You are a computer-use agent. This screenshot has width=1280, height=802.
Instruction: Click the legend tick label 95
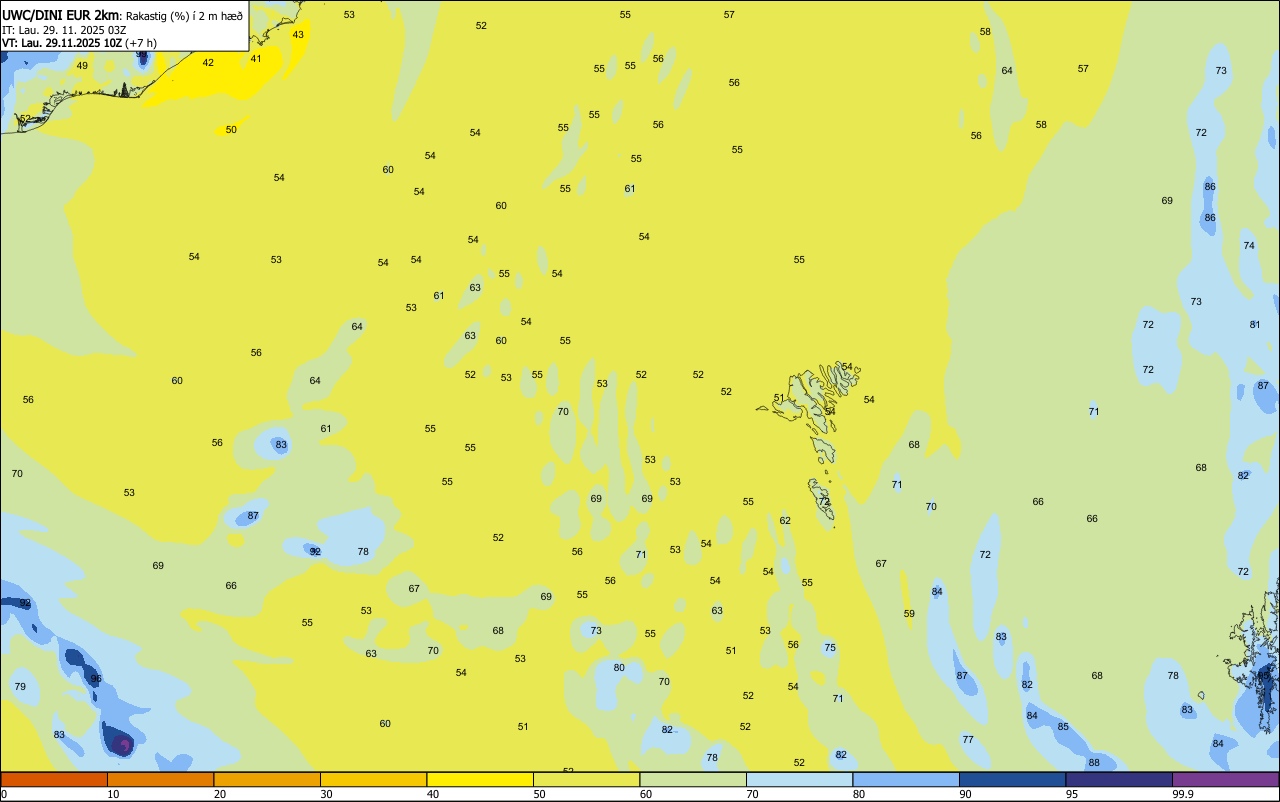[x=1072, y=794]
